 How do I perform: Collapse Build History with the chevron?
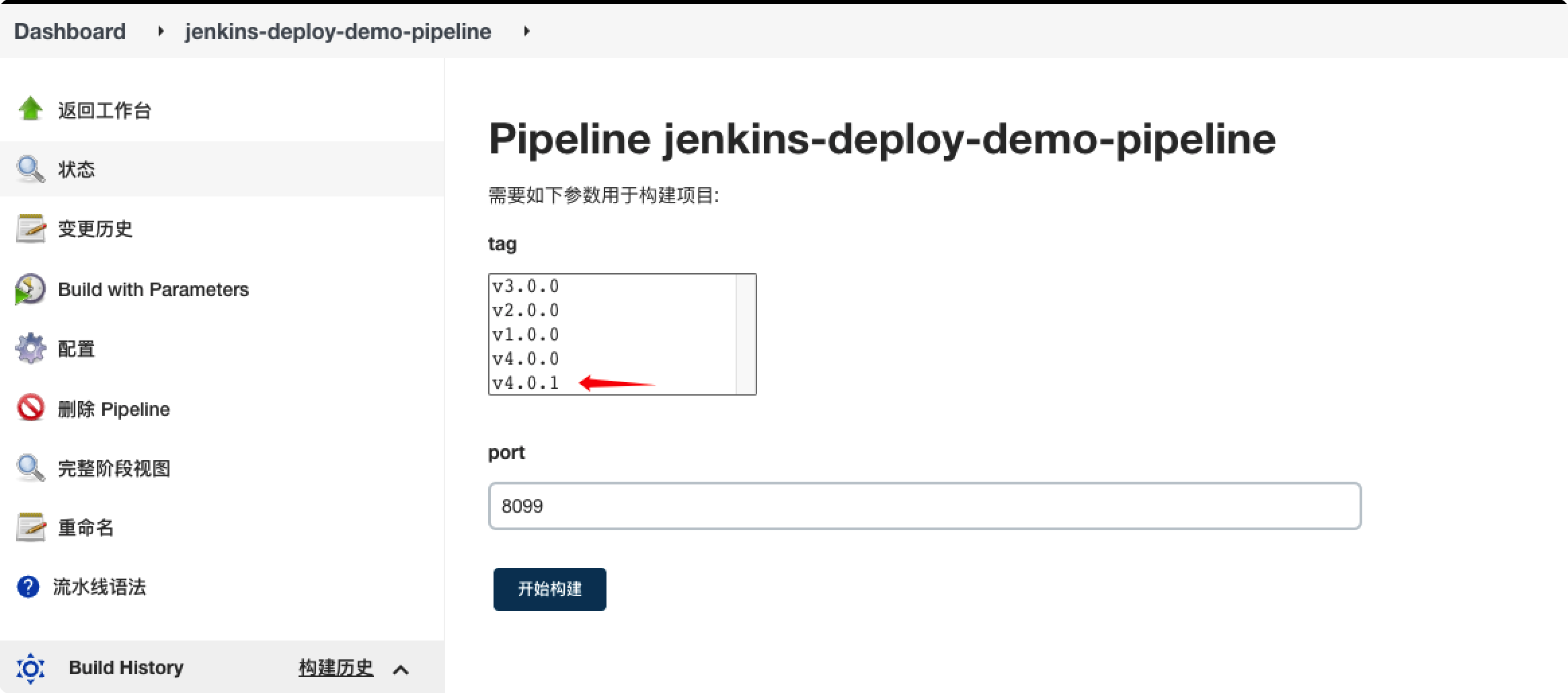click(401, 669)
